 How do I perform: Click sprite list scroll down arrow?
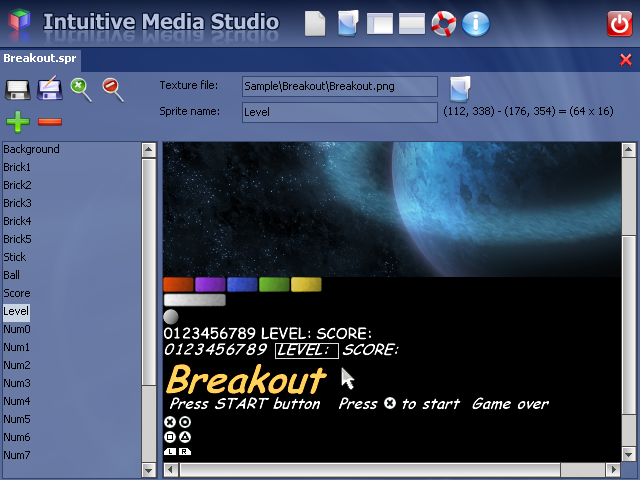point(149,470)
